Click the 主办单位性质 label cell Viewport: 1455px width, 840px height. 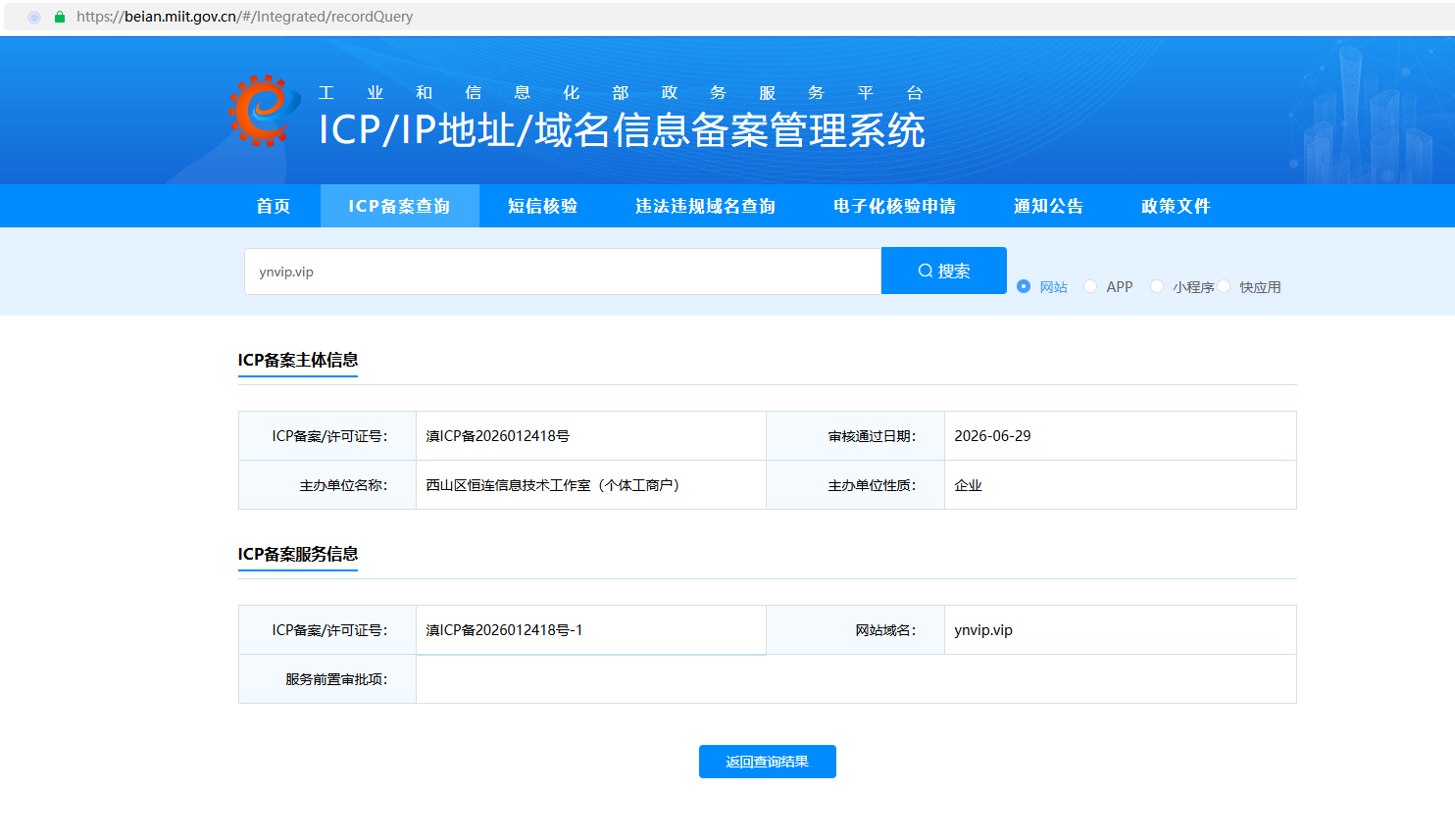[x=855, y=485]
